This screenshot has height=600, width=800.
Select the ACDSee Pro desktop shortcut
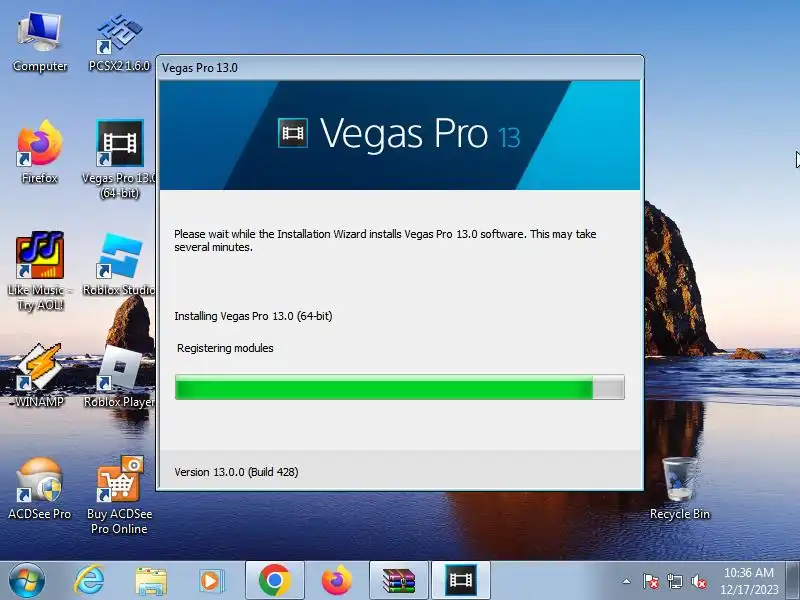(40, 488)
